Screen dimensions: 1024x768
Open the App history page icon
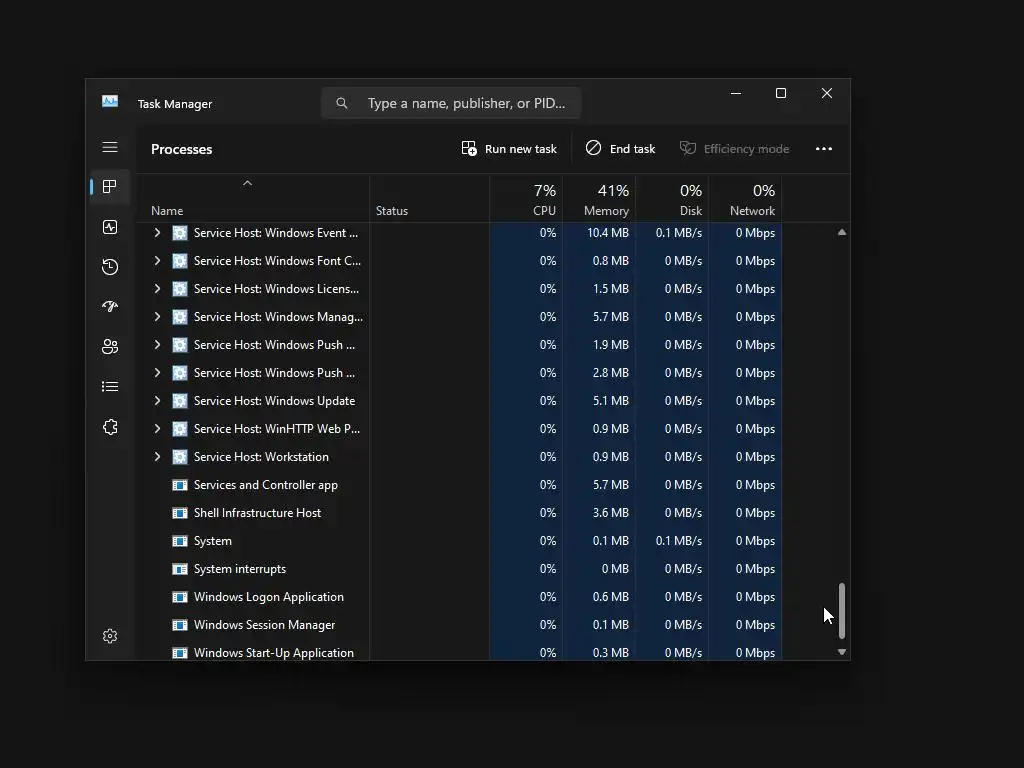point(110,266)
